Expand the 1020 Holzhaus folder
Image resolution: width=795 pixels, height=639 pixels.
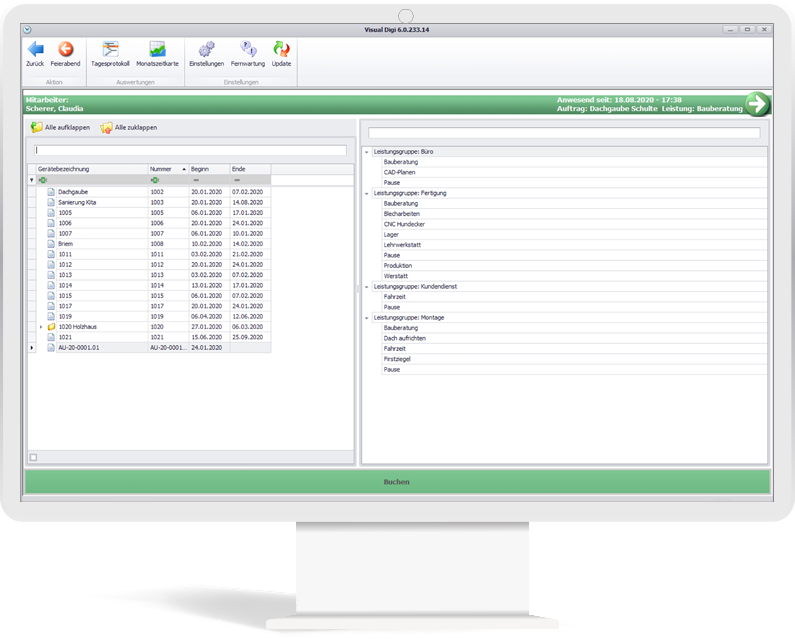[x=40, y=326]
